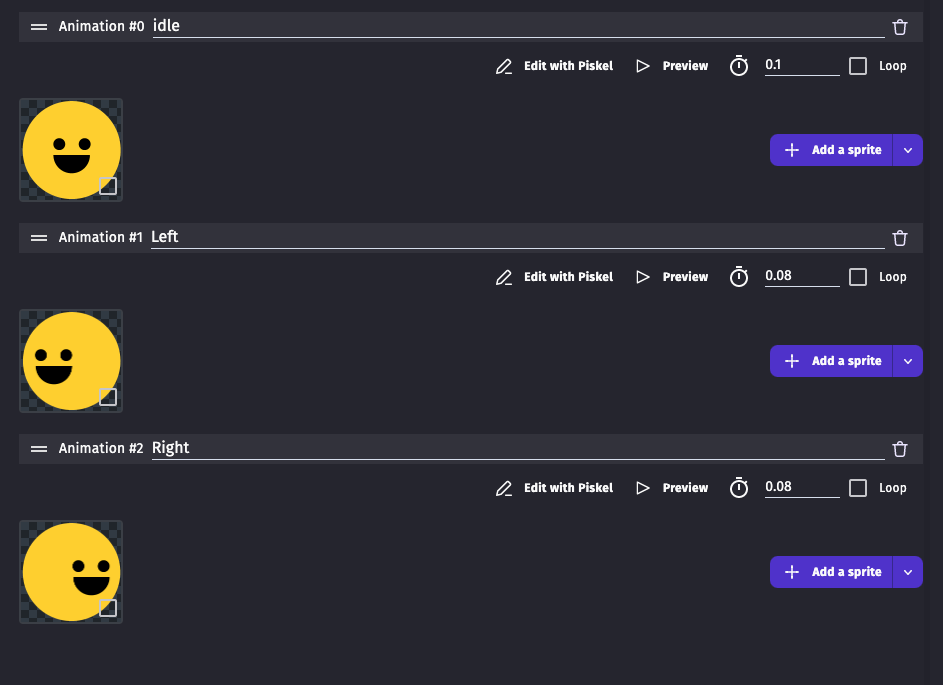Enable Loop for the idle animation
The image size is (943, 685).
click(x=858, y=66)
